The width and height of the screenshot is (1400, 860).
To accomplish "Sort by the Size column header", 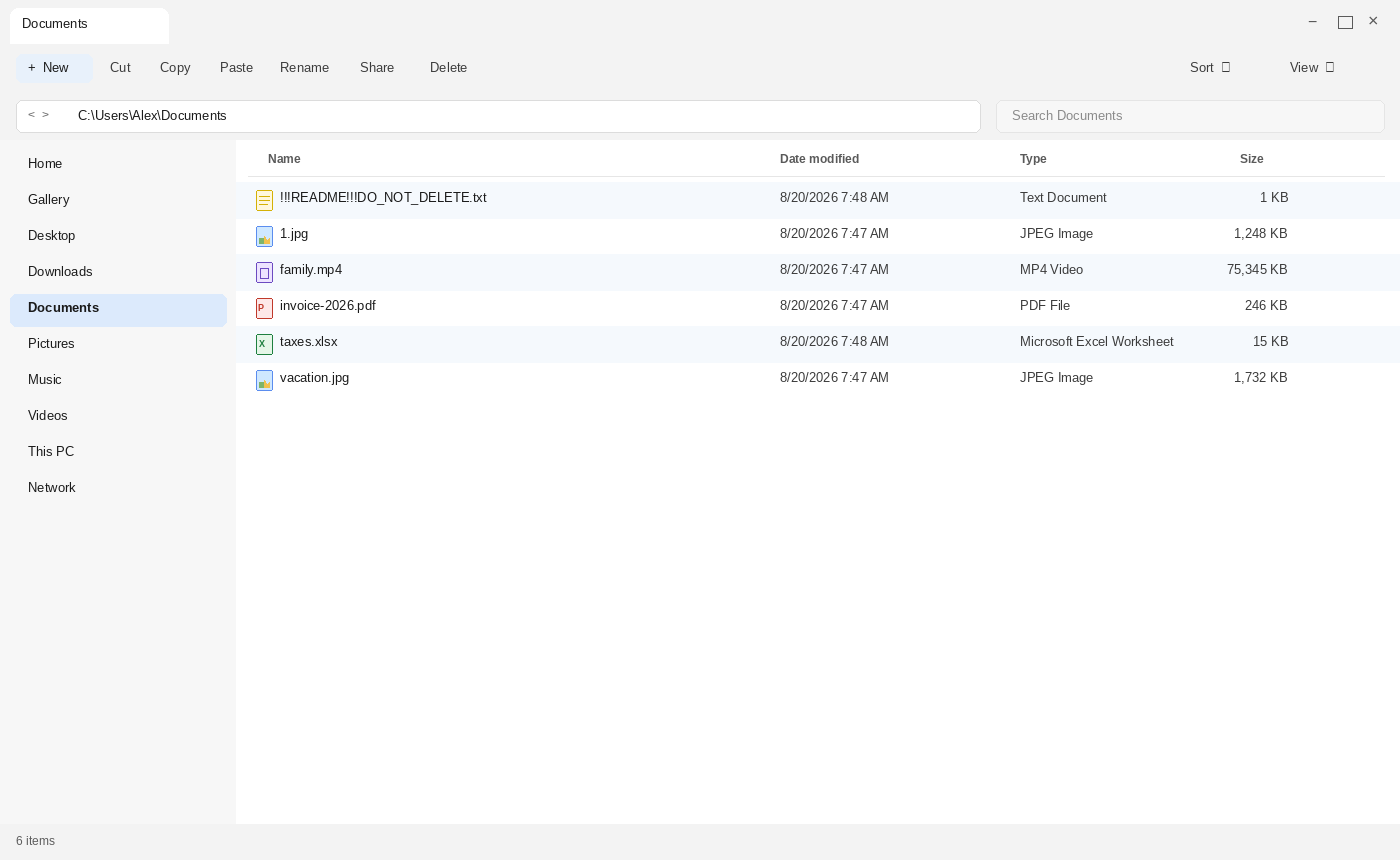I will coord(1251,159).
